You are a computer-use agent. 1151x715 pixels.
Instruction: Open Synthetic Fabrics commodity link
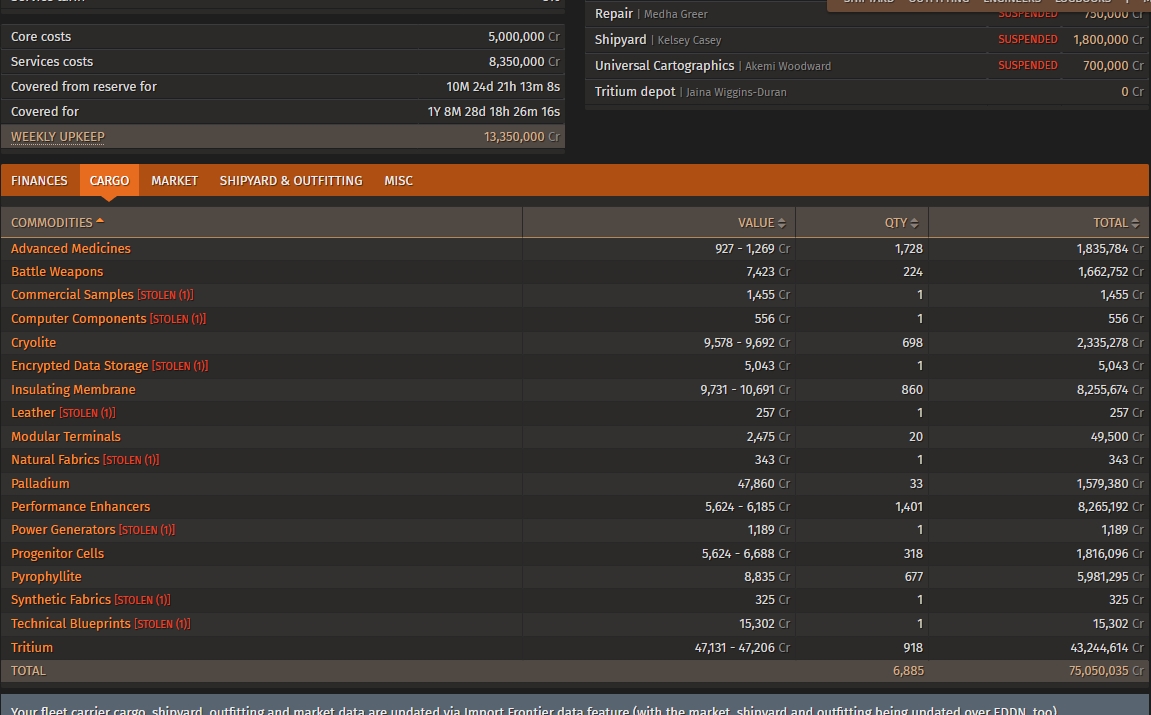61,600
